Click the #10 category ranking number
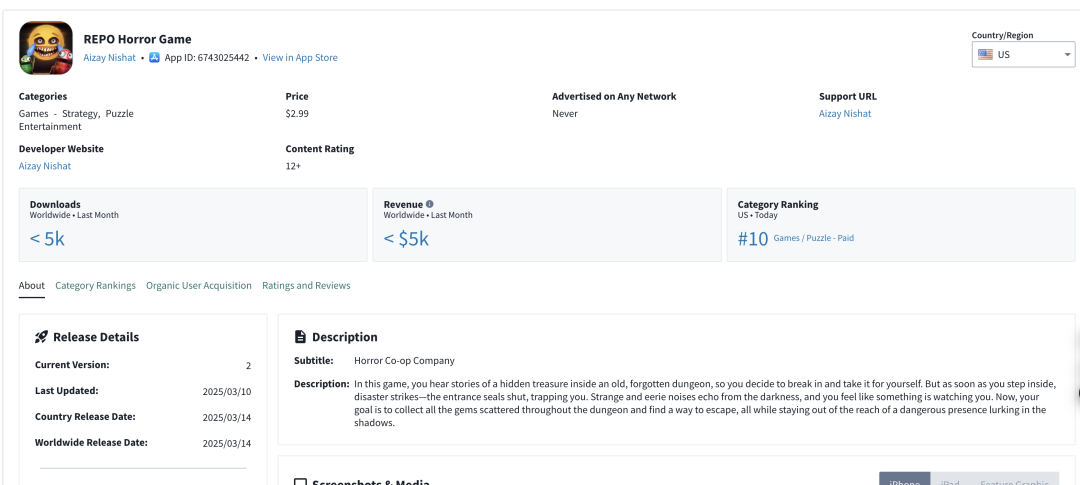Image resolution: width=1080 pixels, height=485 pixels. coord(752,239)
